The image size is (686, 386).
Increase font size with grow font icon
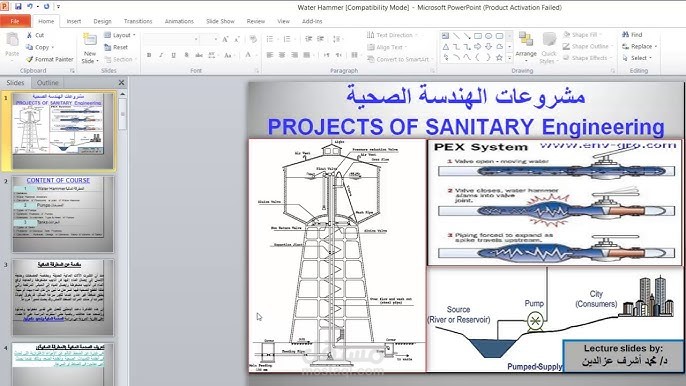[225, 39]
